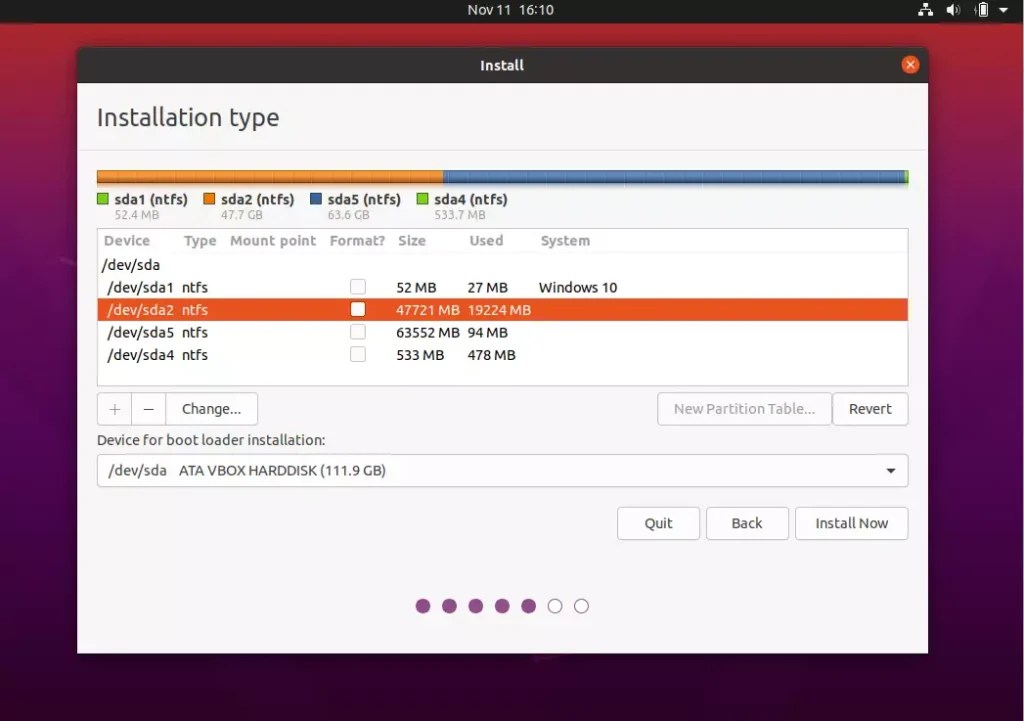Open the Change... partition dialog
The width and height of the screenshot is (1024, 721).
tap(211, 409)
